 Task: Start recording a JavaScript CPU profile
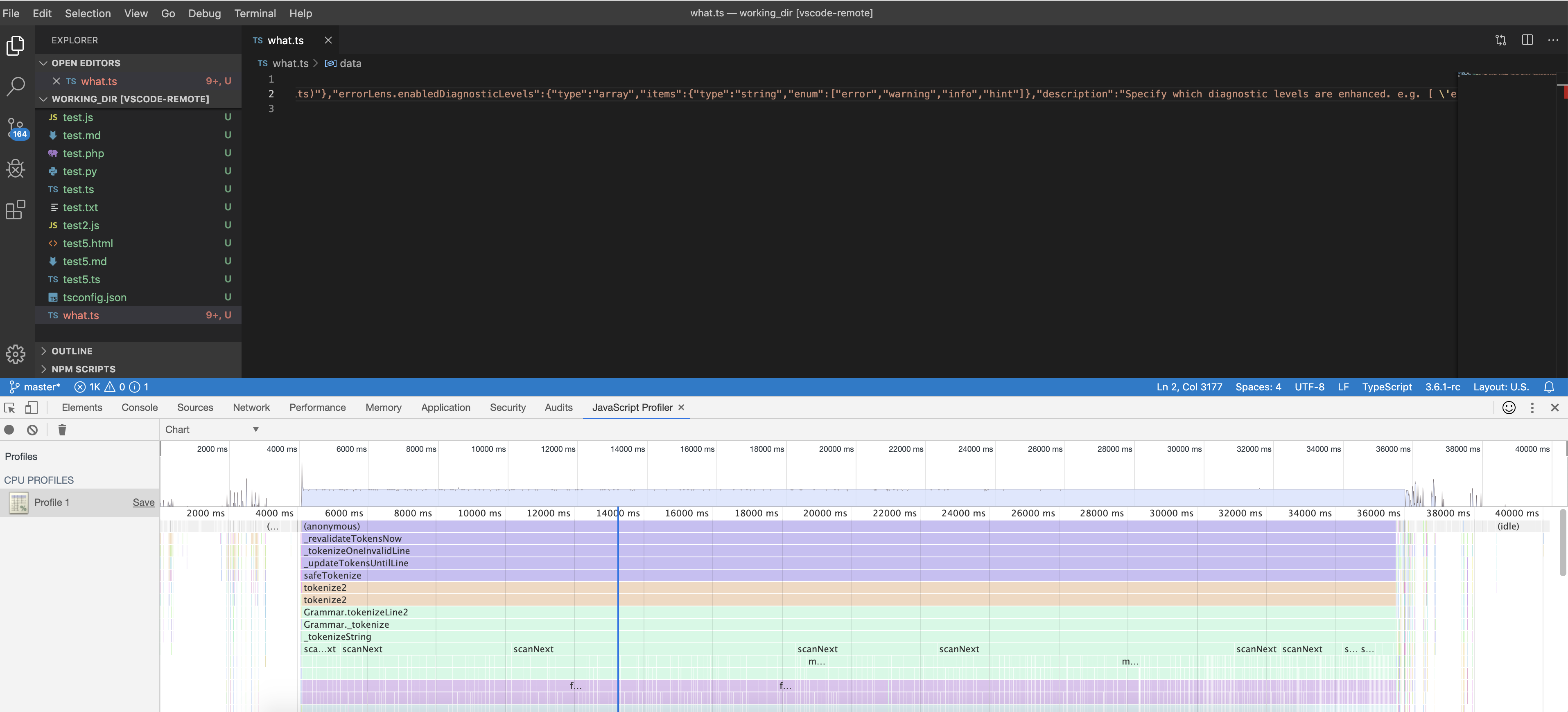pyautogui.click(x=10, y=430)
